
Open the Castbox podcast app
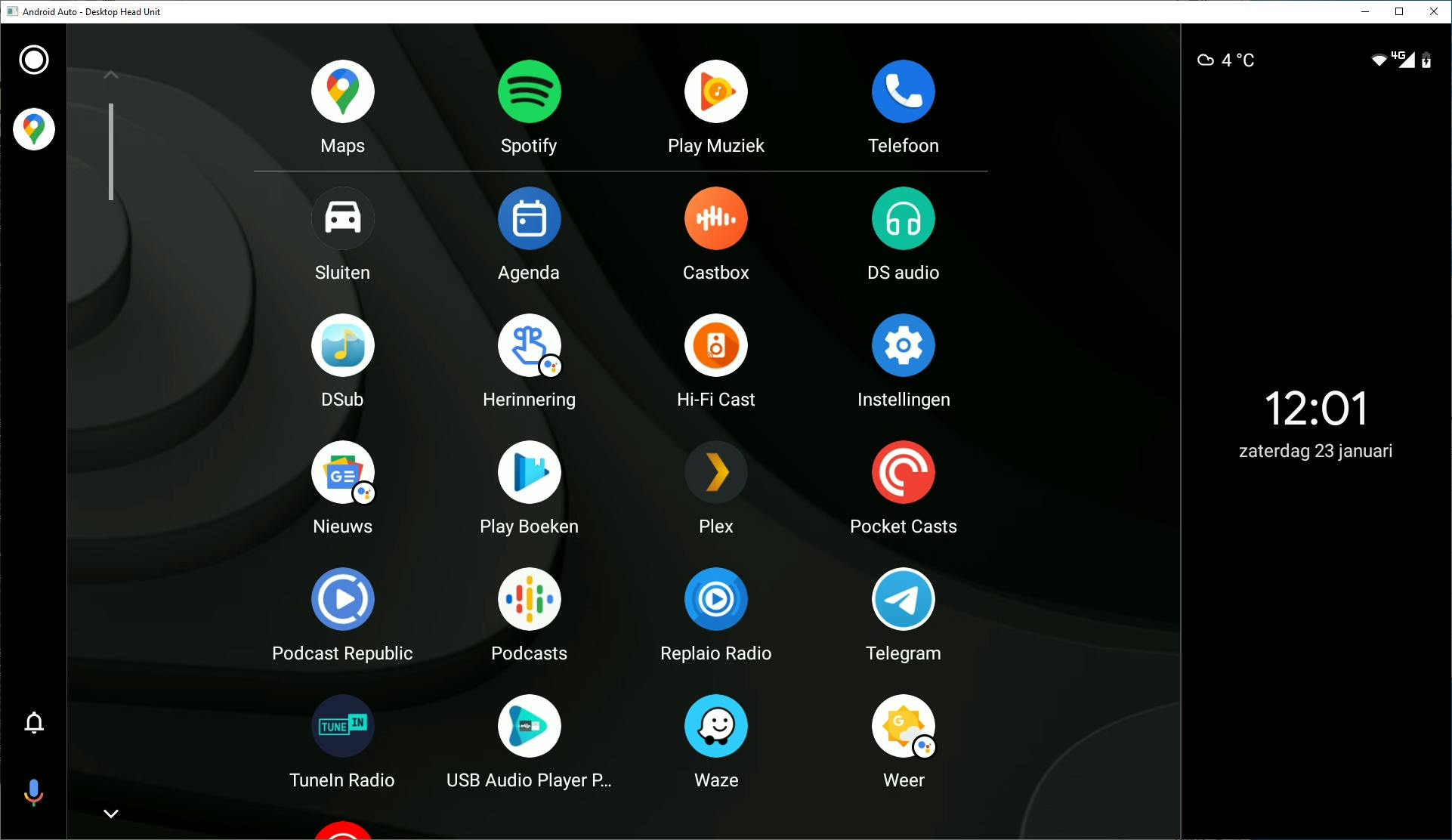click(715, 218)
